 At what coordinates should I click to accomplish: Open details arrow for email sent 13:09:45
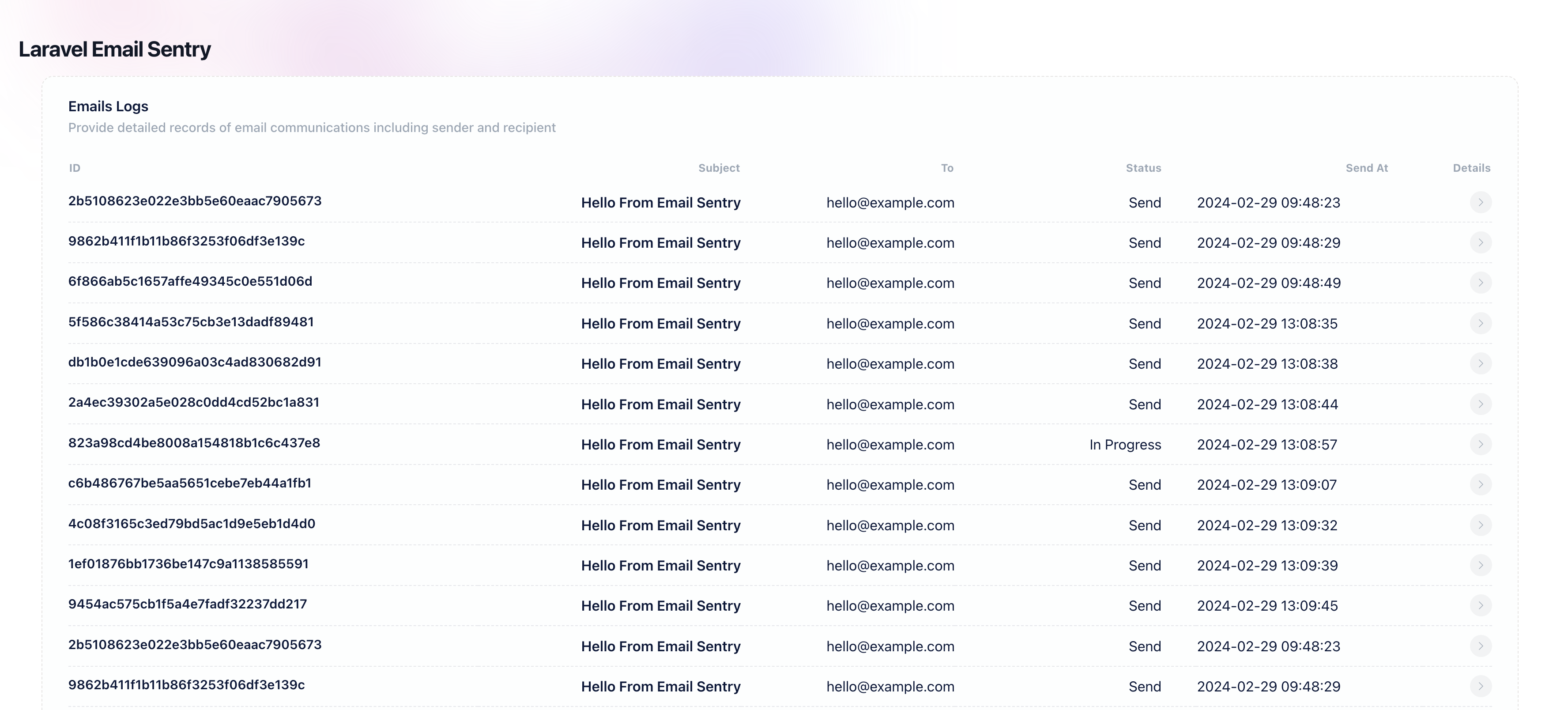click(x=1480, y=605)
